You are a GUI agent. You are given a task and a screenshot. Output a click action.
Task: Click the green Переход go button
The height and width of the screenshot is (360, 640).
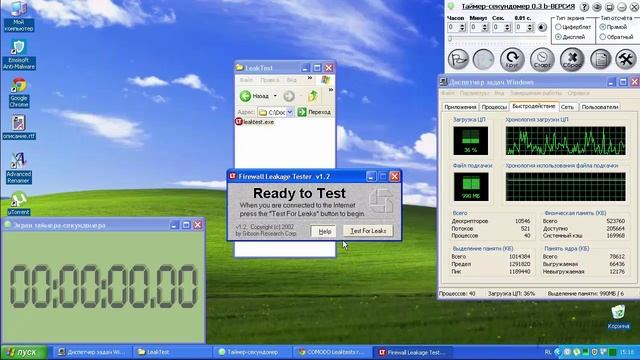[x=314, y=112]
